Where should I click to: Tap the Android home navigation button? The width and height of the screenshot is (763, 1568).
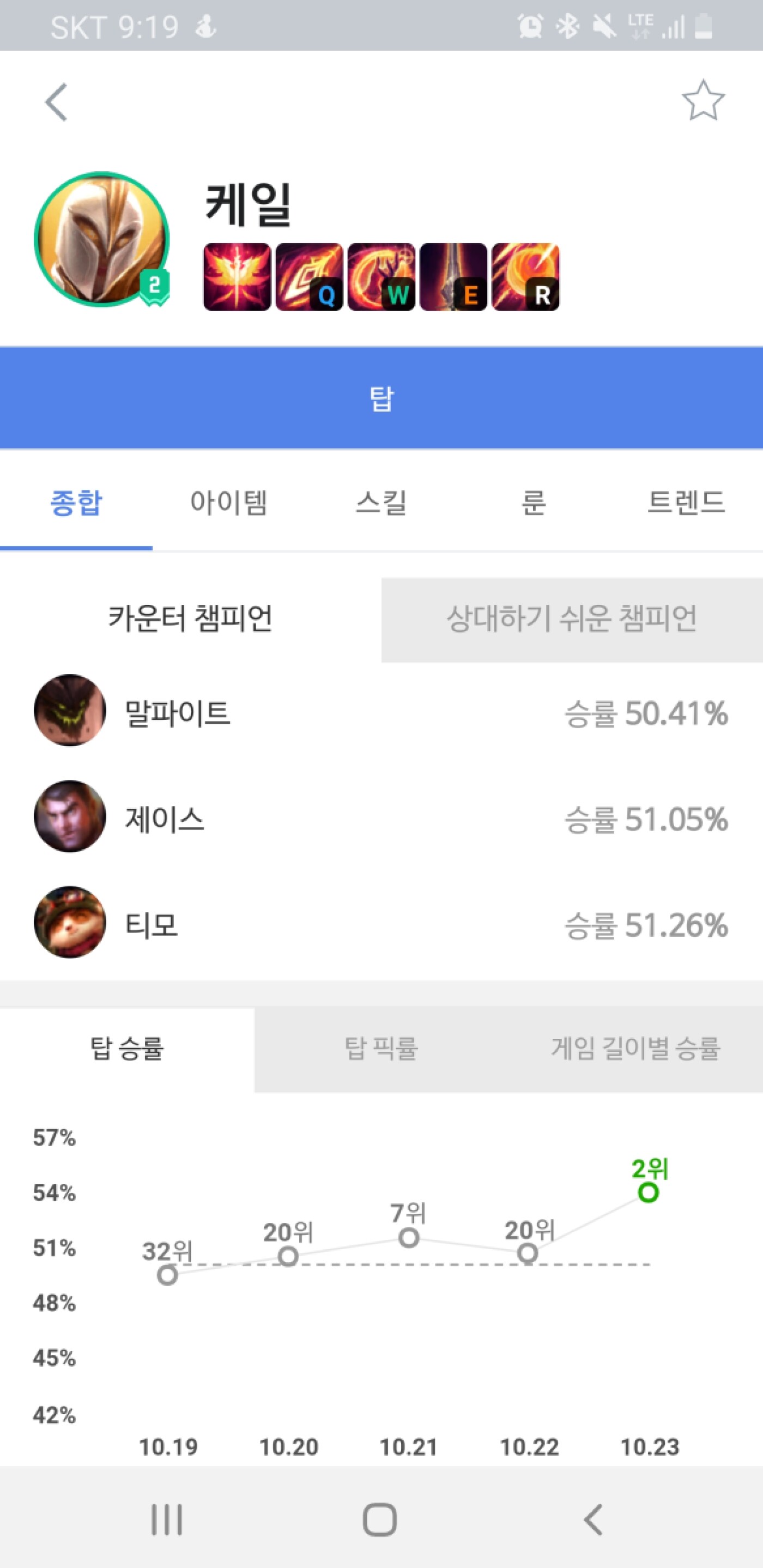click(380, 1519)
